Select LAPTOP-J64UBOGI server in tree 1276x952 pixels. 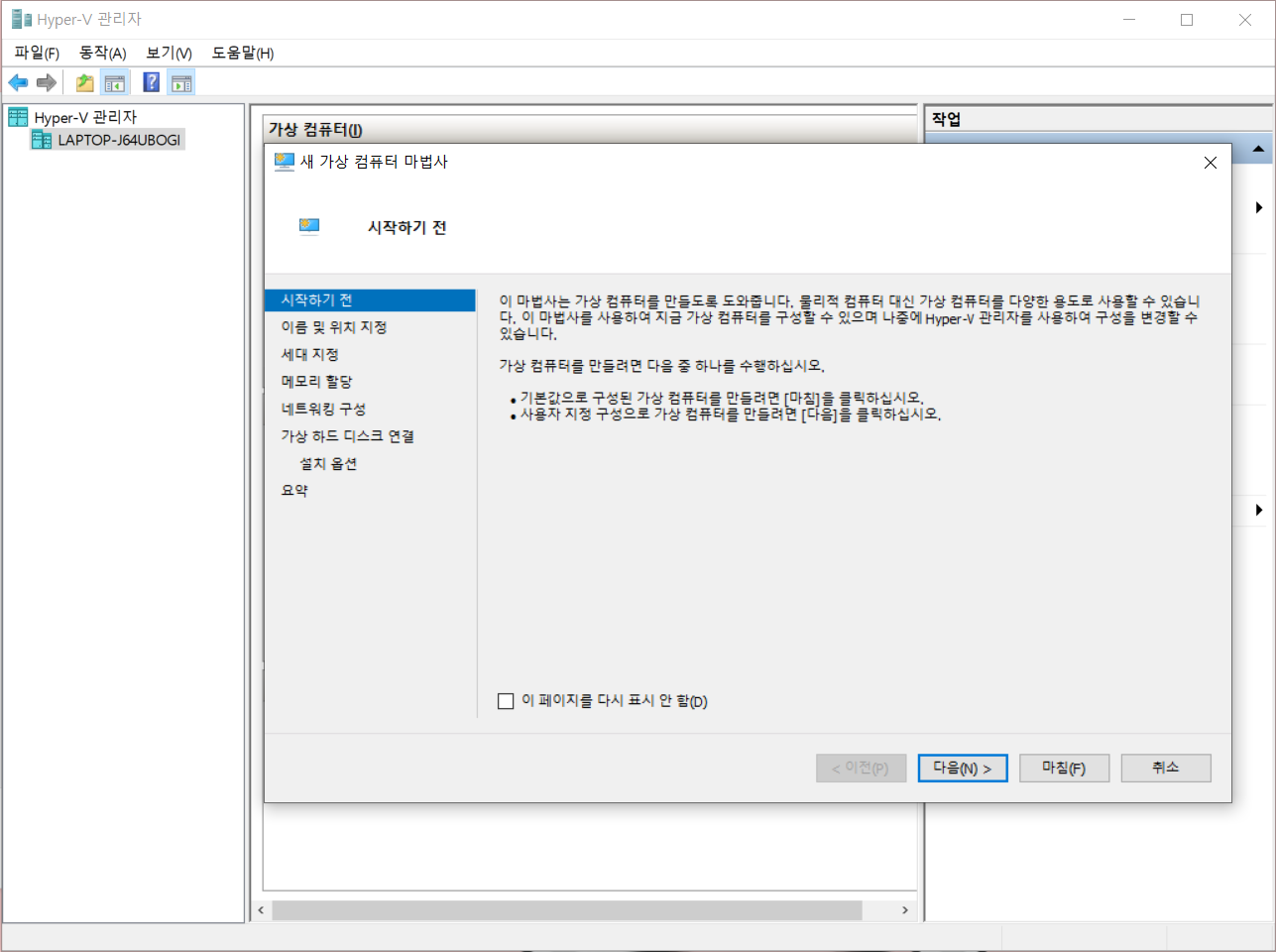coord(107,140)
